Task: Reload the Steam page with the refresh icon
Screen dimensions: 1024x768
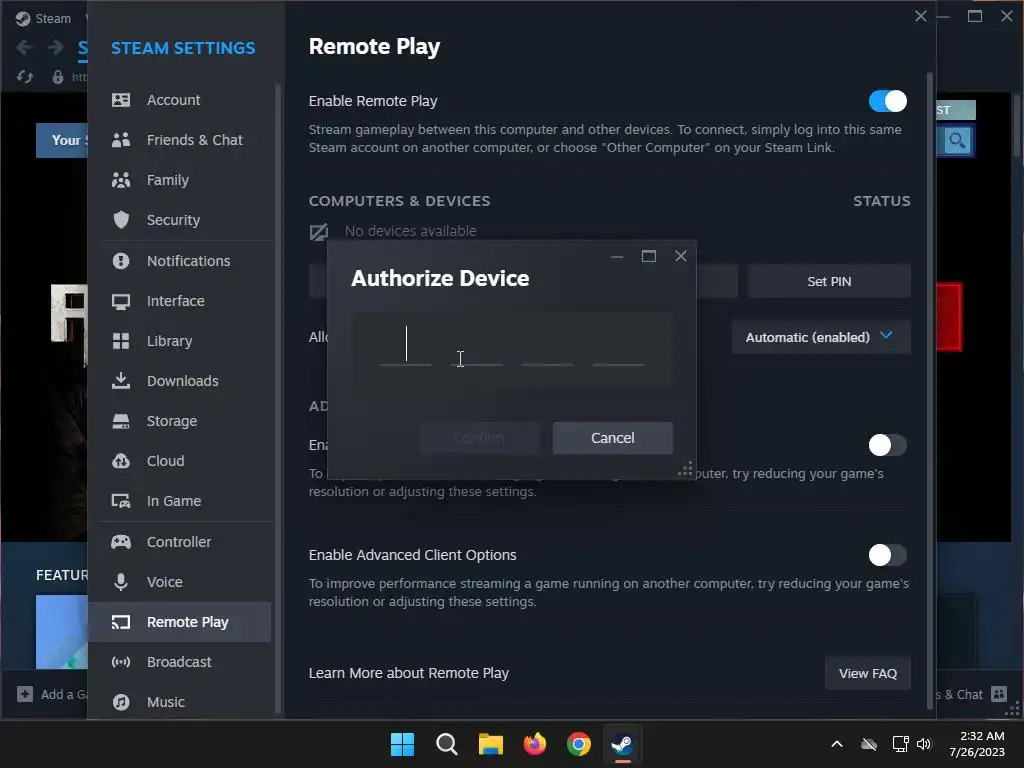Action: 25,77
